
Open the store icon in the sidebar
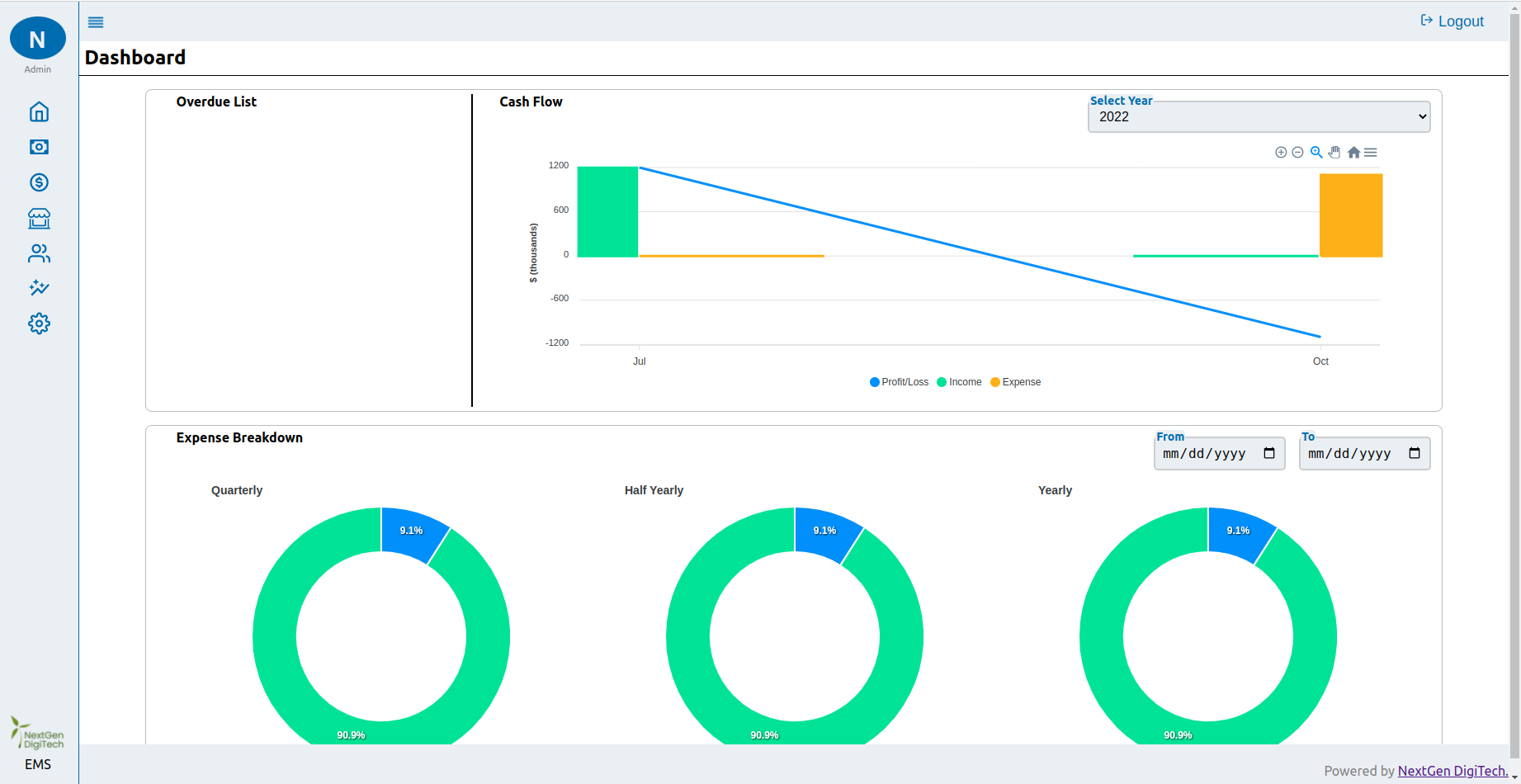point(39,218)
